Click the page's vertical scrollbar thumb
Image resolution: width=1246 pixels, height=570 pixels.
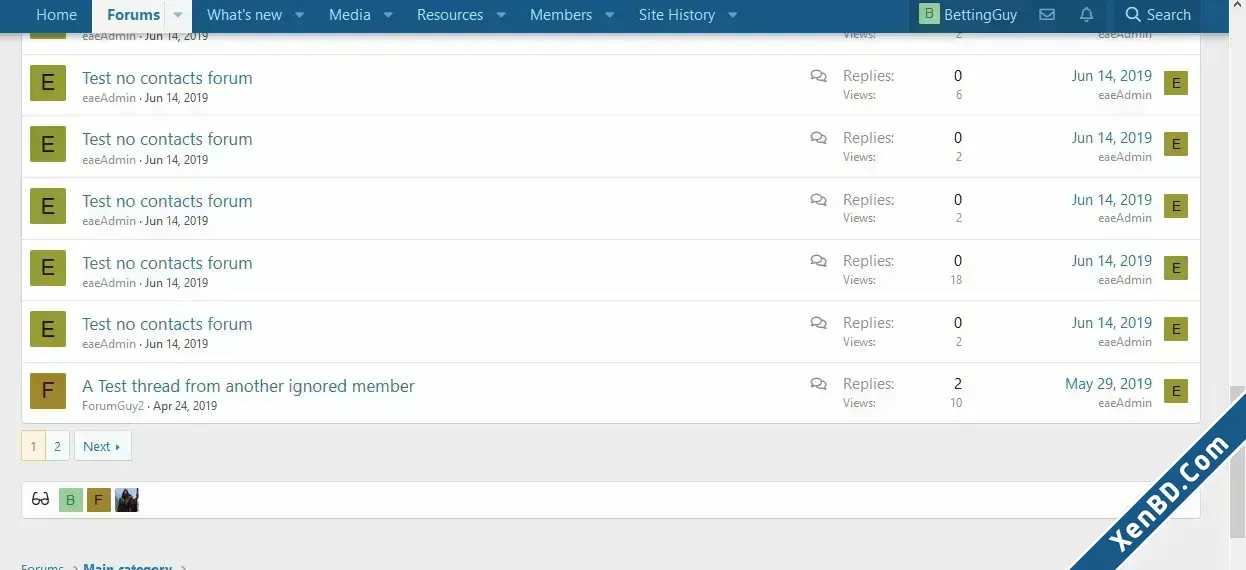pyautogui.click(x=1238, y=462)
